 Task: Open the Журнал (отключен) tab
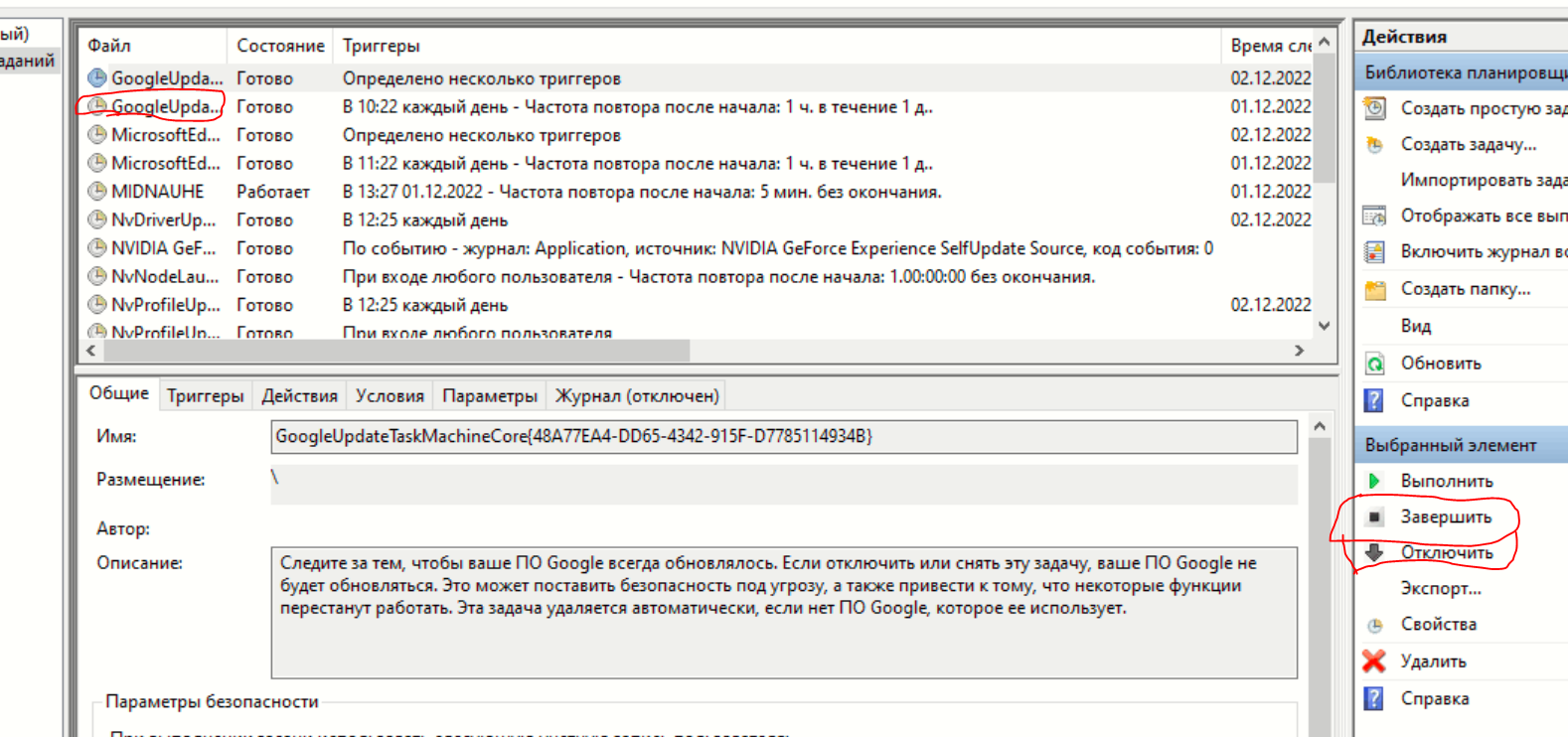point(637,396)
